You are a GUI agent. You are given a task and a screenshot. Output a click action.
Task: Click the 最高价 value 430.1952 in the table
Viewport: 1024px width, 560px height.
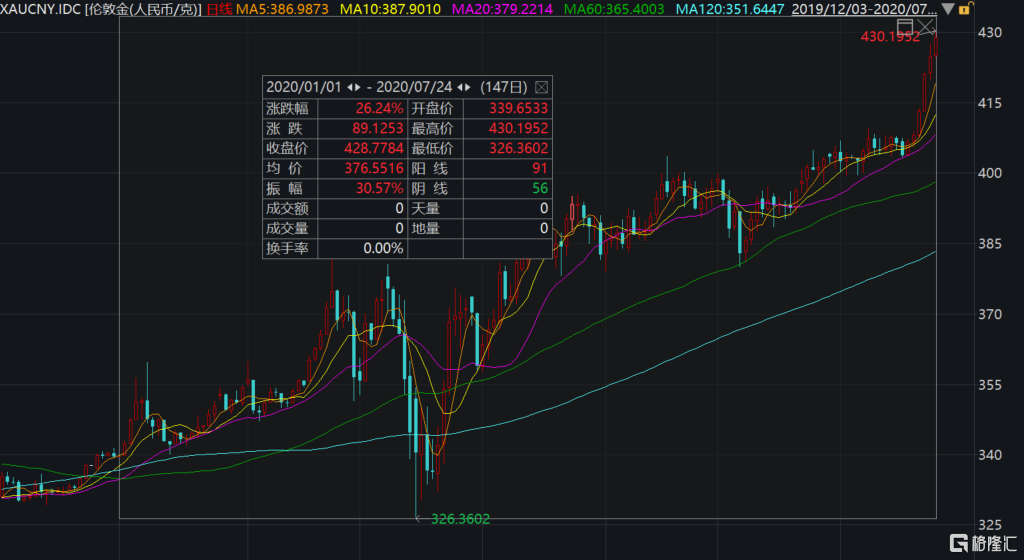518,129
